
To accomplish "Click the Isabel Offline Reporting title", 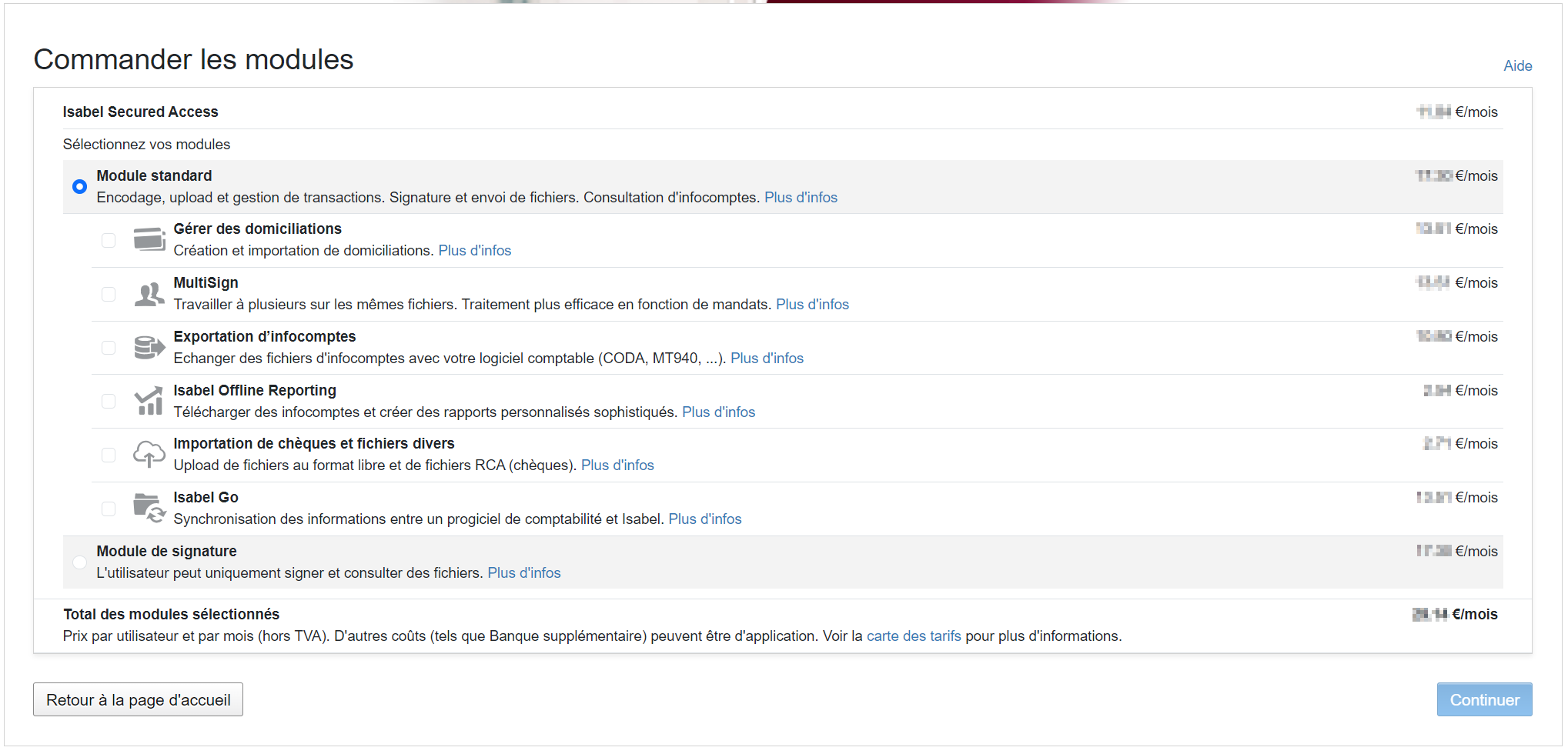I will pos(255,390).
